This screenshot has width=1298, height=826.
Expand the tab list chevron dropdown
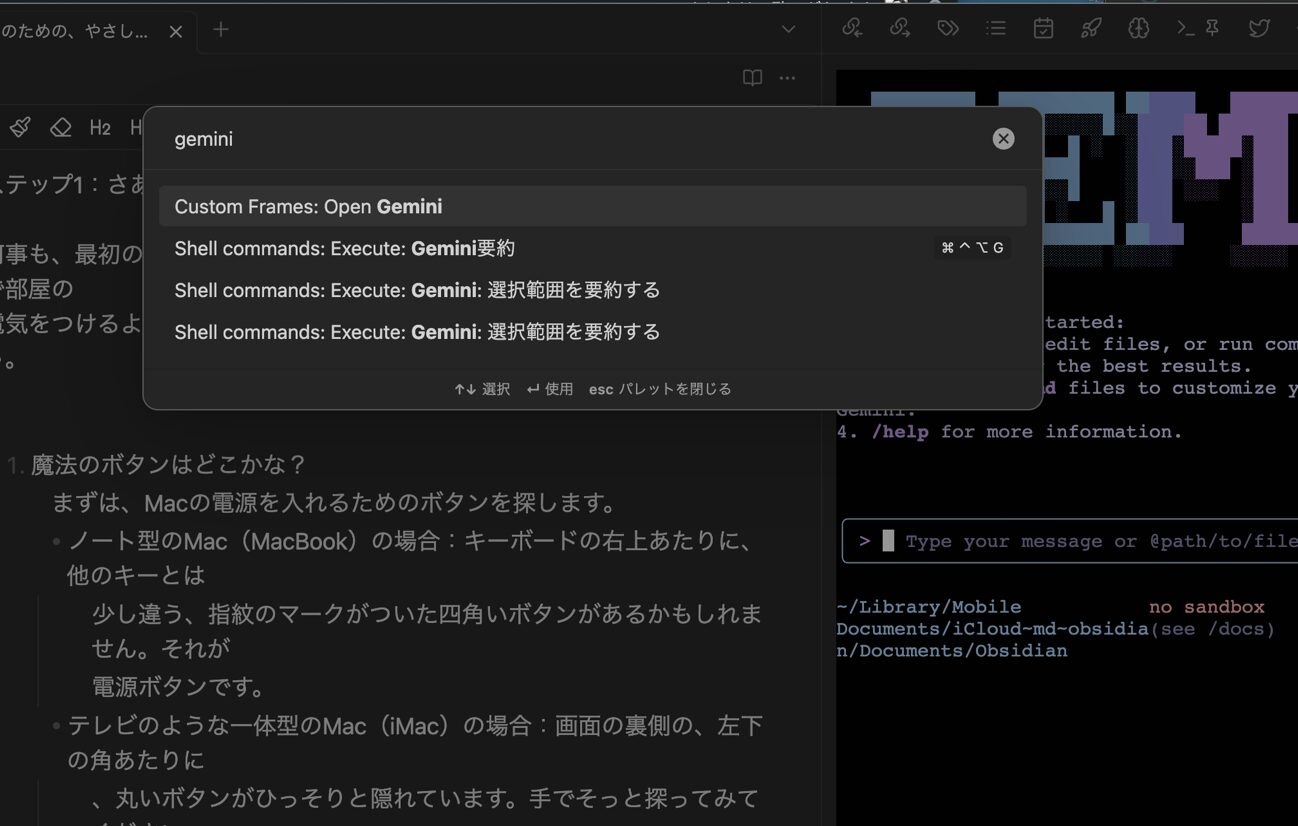pyautogui.click(x=788, y=30)
